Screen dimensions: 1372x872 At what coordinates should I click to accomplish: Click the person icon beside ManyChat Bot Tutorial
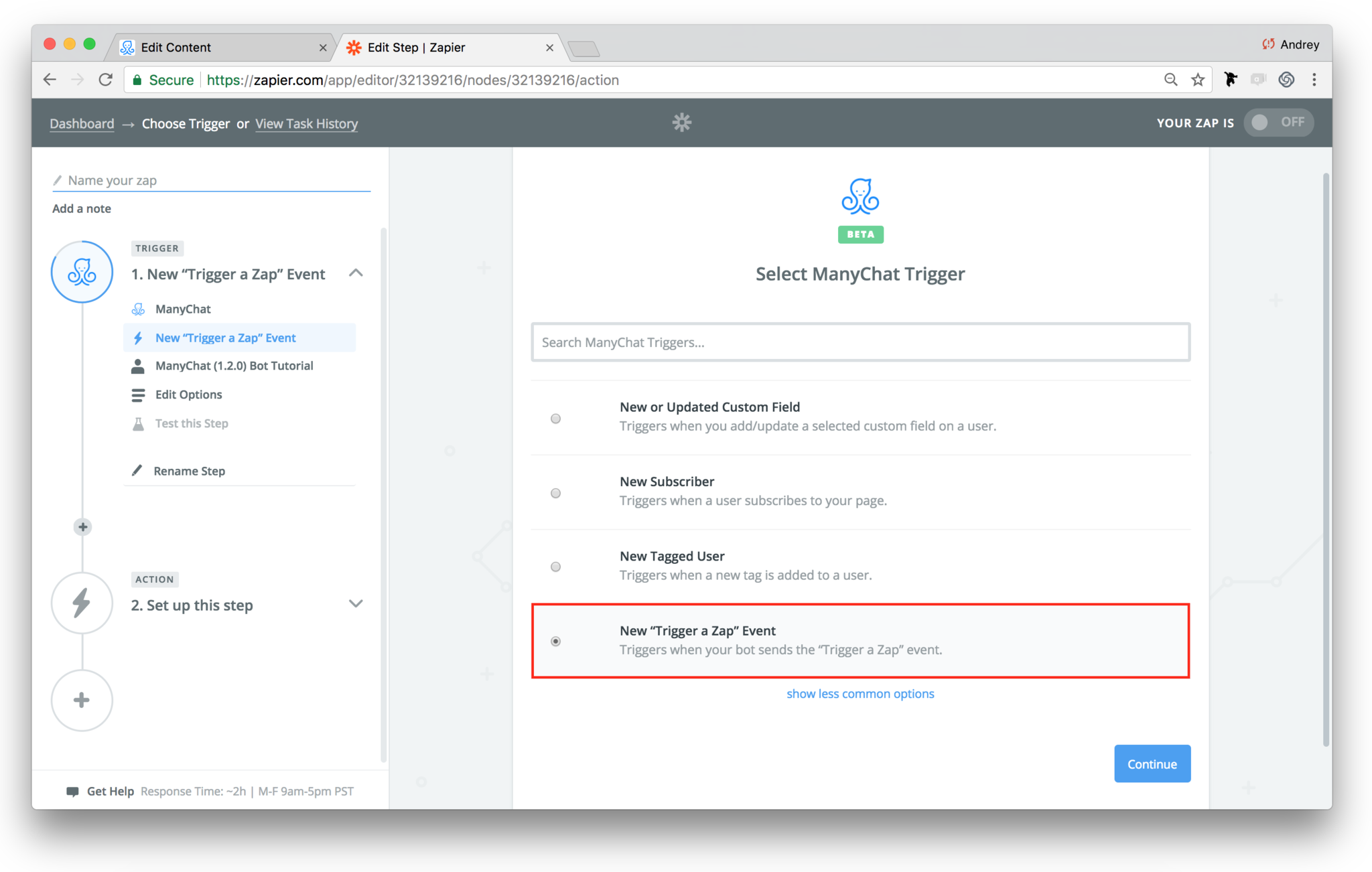(x=138, y=366)
